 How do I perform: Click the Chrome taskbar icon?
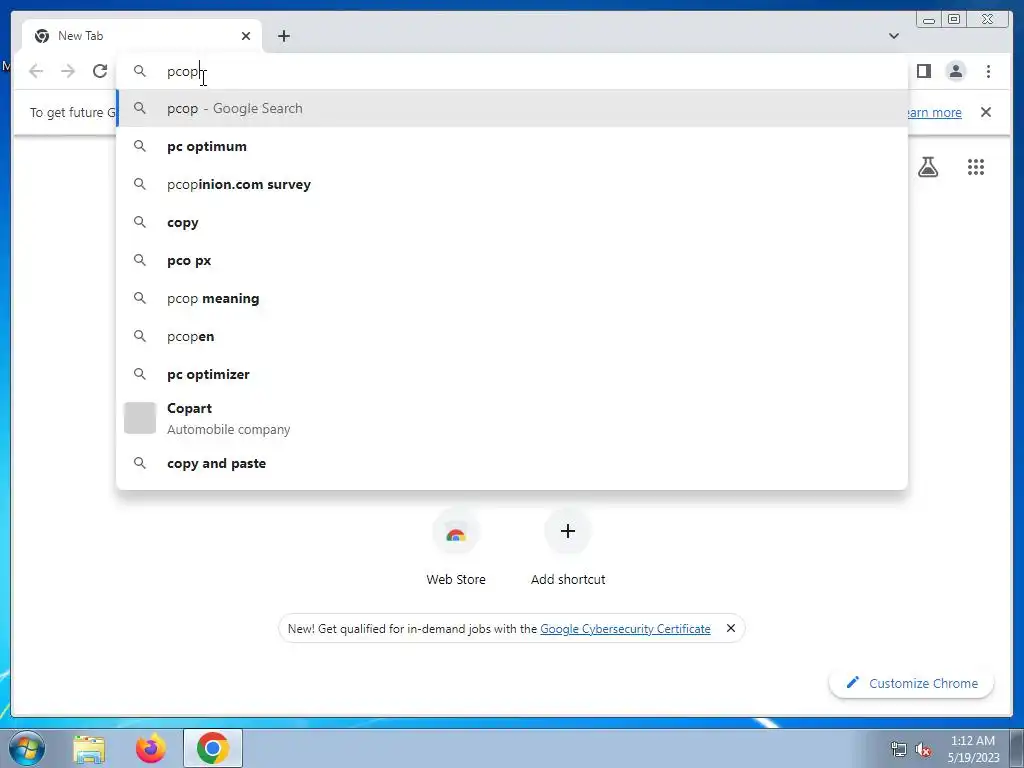[213, 748]
